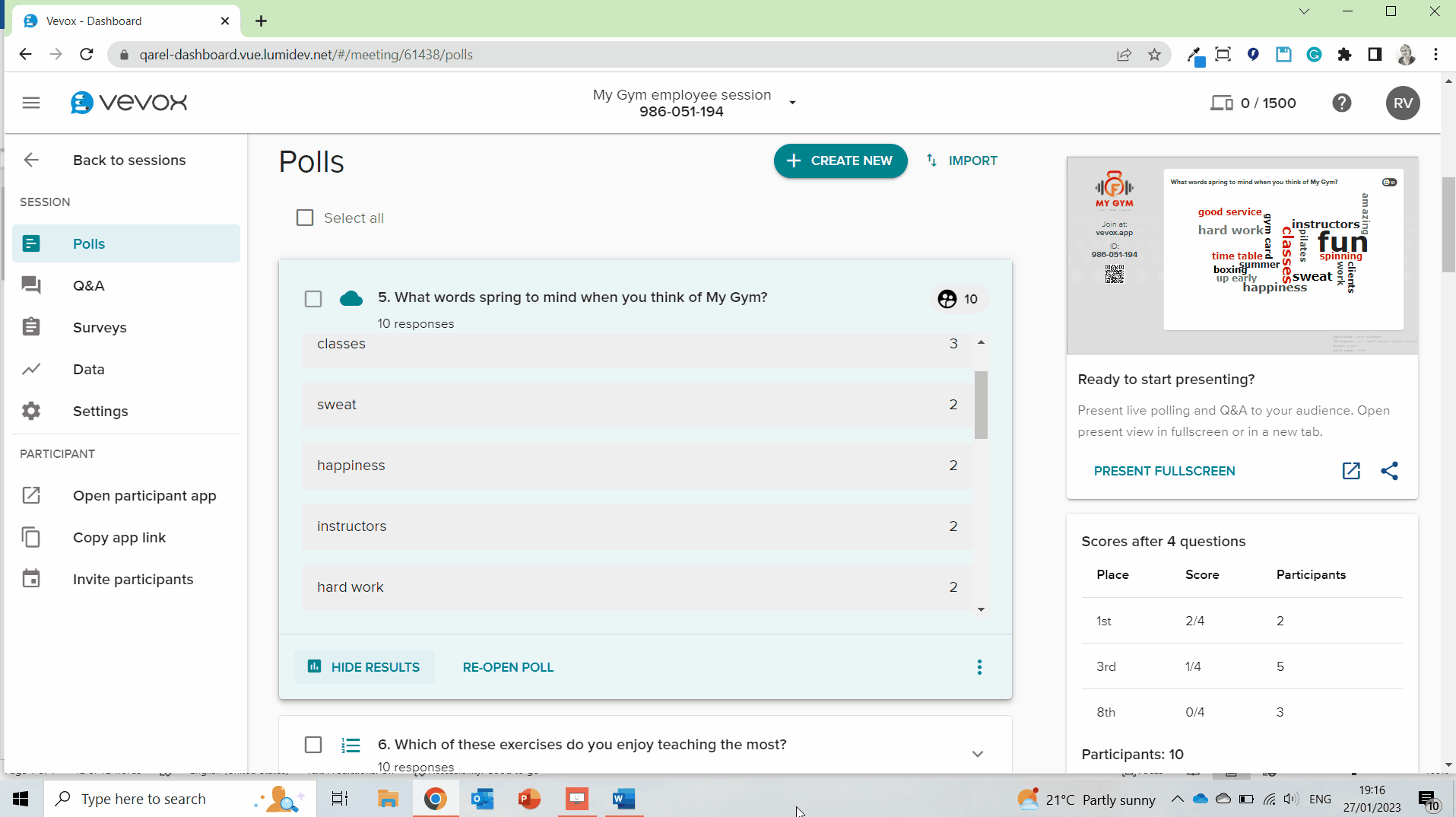Open PRESENT FULLSCREEN link

1164,471
